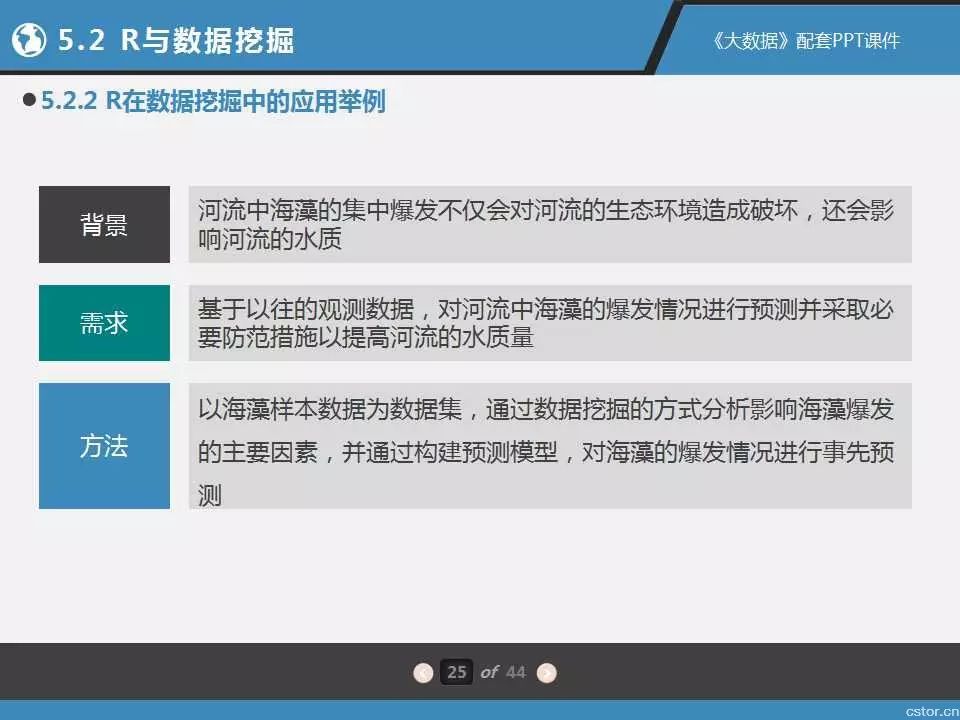Open the cstor.cn watermark link

(x=929, y=709)
